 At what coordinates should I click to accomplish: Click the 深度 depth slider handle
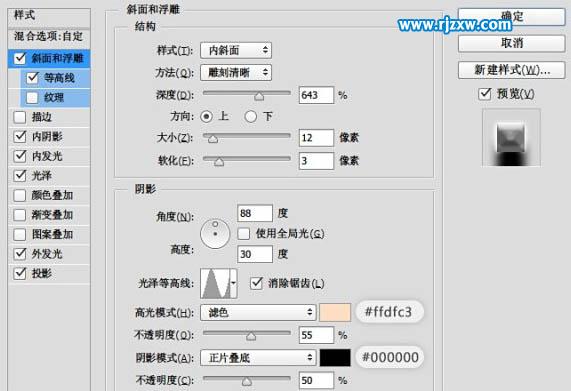[259, 96]
